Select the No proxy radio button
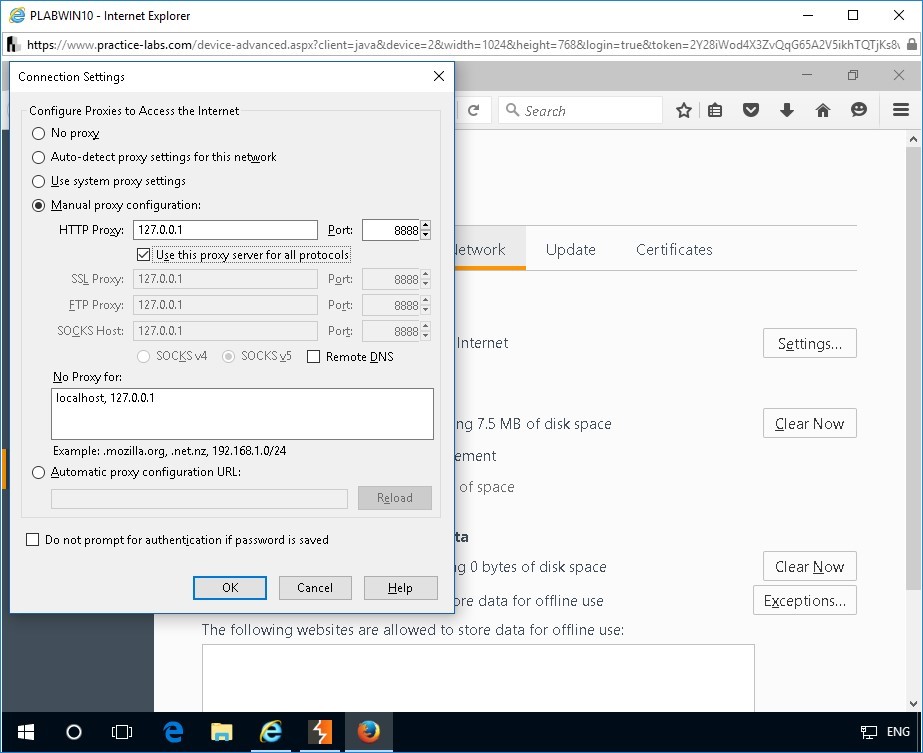Image resolution: width=923 pixels, height=753 pixels. [39, 133]
